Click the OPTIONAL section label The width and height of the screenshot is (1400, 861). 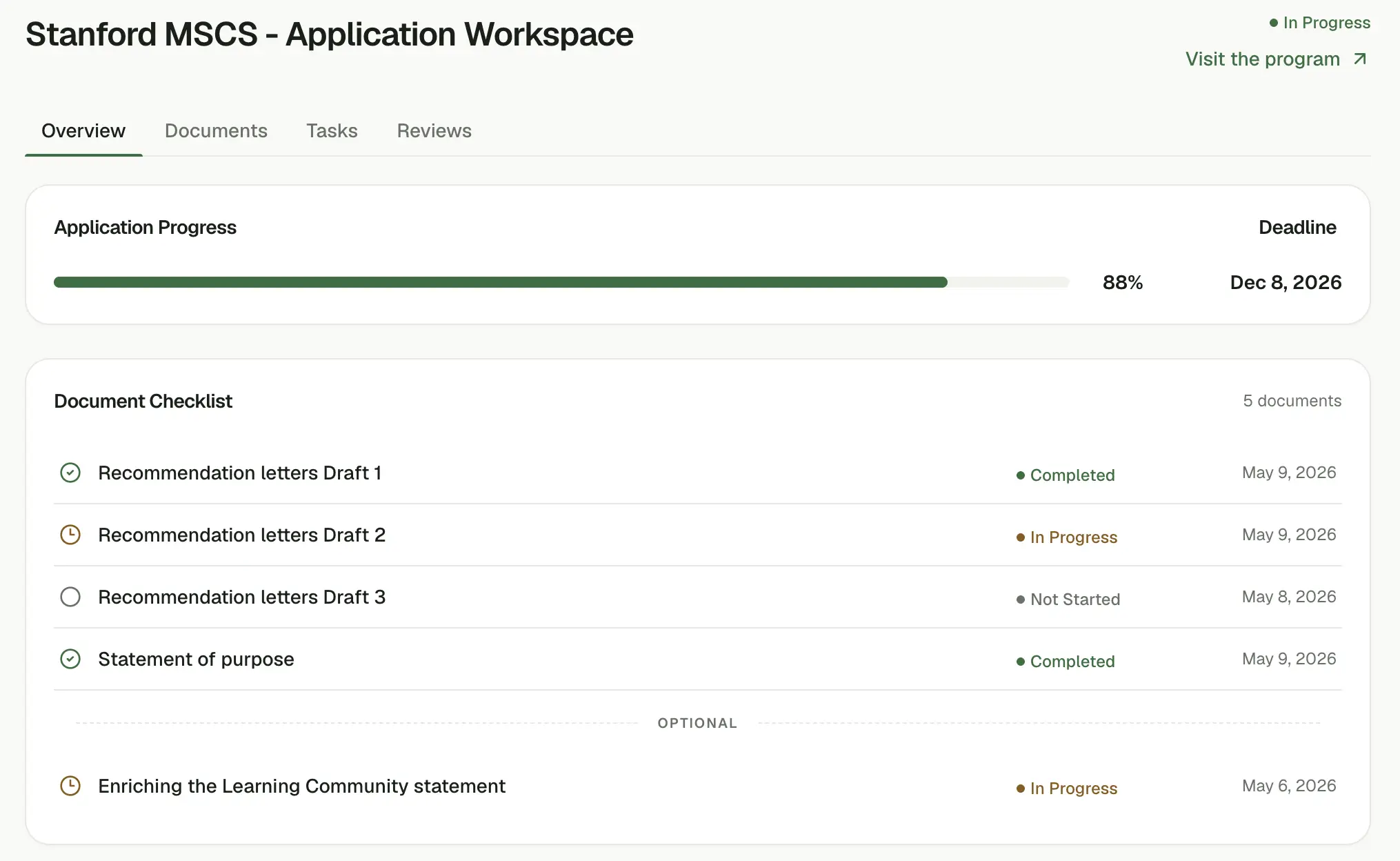coord(697,723)
